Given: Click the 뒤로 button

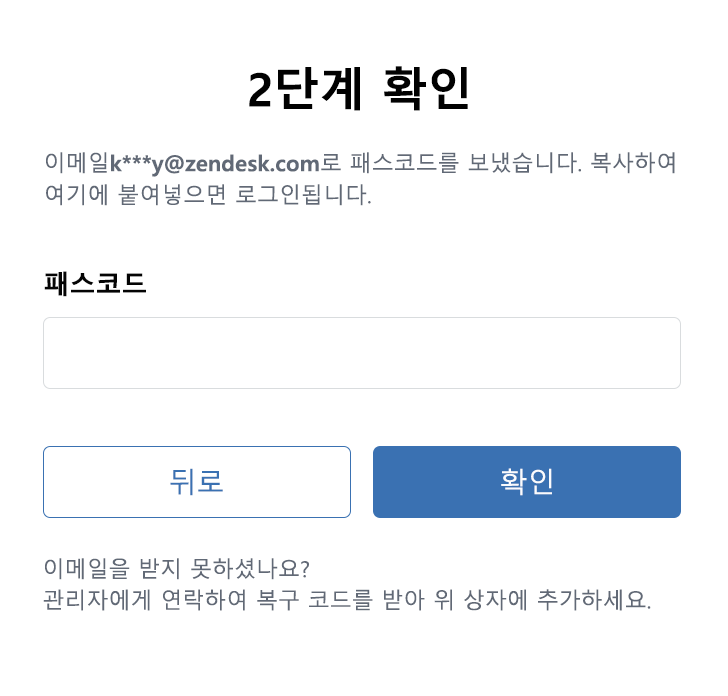Looking at the screenshot, I should coord(197,481).
